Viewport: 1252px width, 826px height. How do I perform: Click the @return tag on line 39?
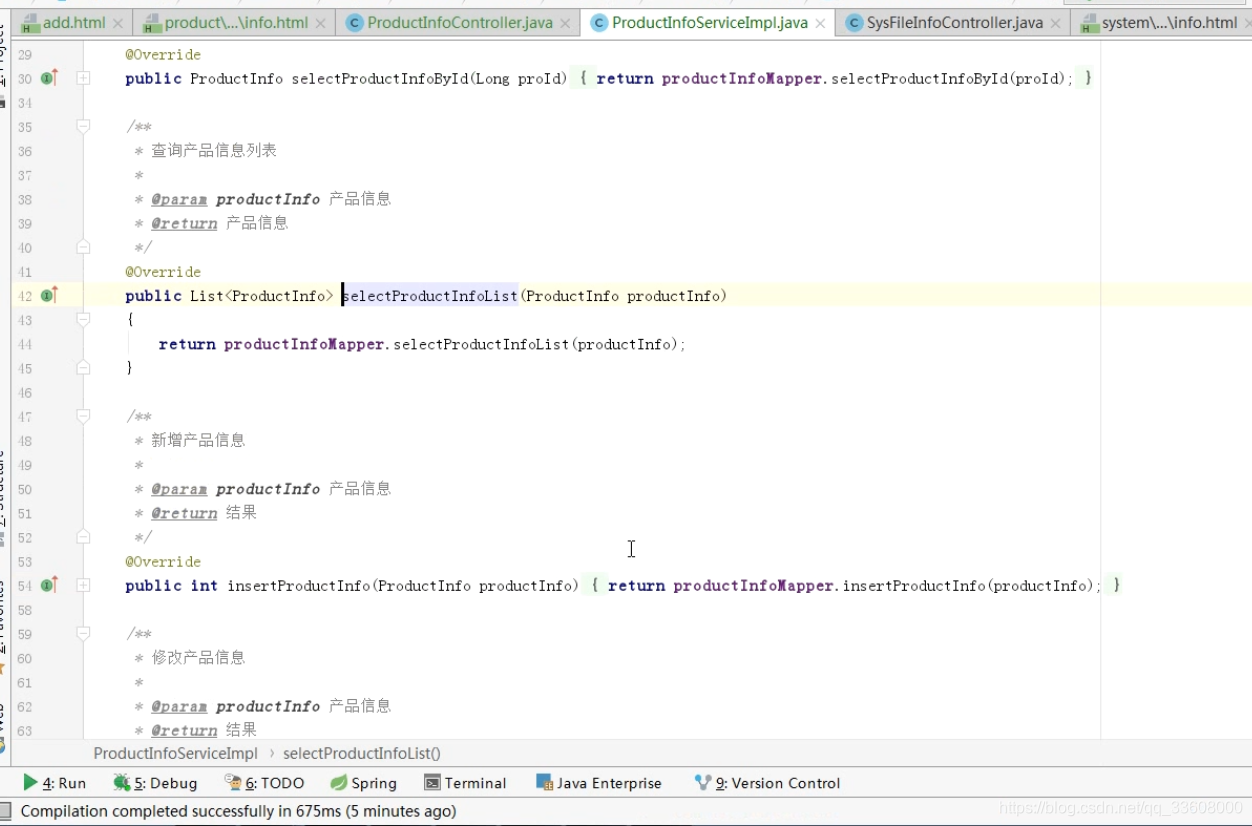point(184,223)
